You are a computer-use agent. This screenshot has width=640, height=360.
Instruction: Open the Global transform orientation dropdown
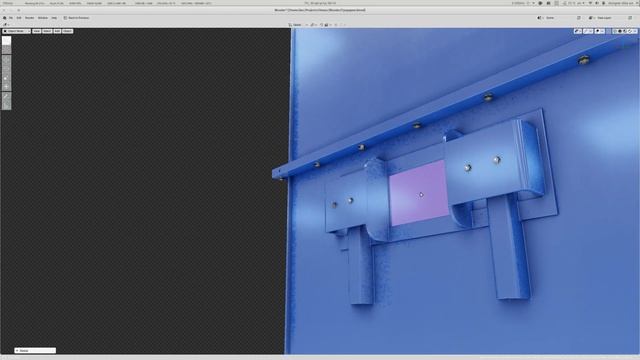pos(298,25)
